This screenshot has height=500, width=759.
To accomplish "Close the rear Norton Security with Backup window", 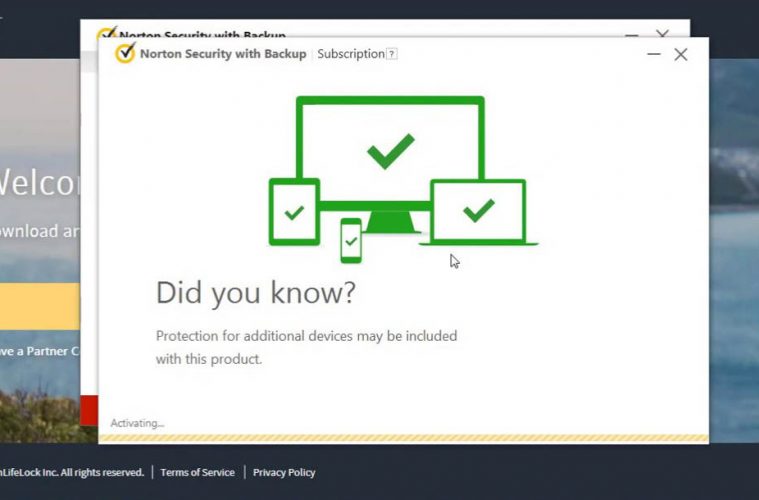I will pyautogui.click(x=662, y=33).
